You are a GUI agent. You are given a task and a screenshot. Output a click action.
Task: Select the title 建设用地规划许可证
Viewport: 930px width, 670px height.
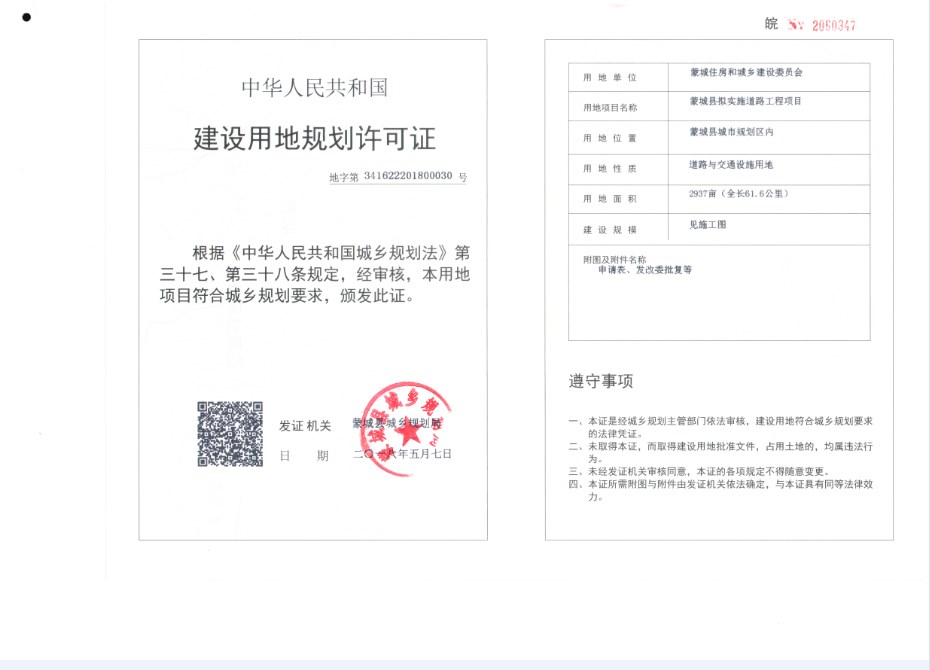click(x=314, y=139)
